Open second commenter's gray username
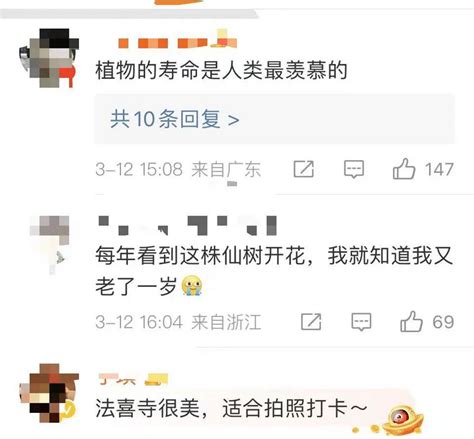 coord(188,225)
